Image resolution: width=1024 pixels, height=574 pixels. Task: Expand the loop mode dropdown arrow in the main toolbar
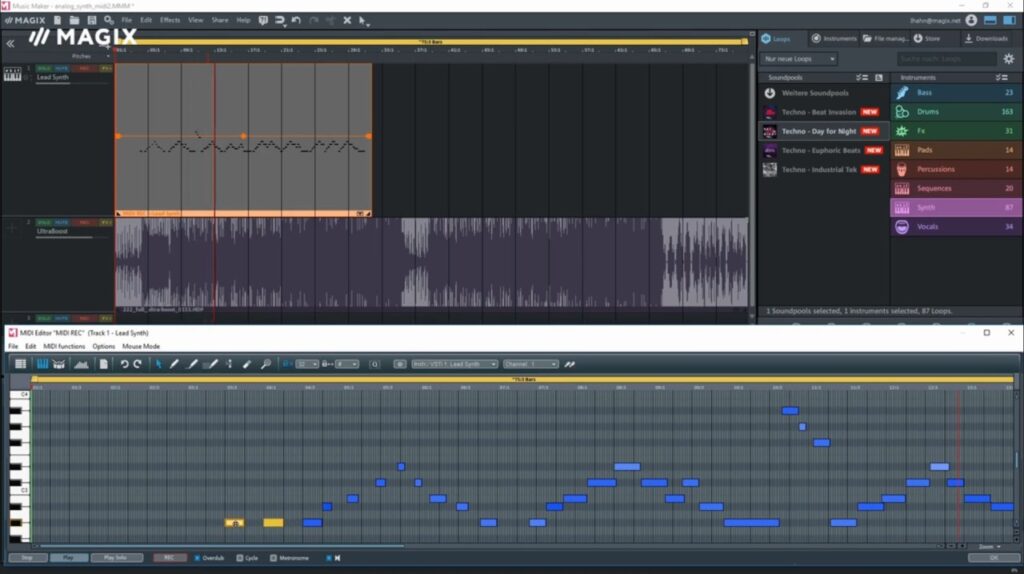point(285,25)
